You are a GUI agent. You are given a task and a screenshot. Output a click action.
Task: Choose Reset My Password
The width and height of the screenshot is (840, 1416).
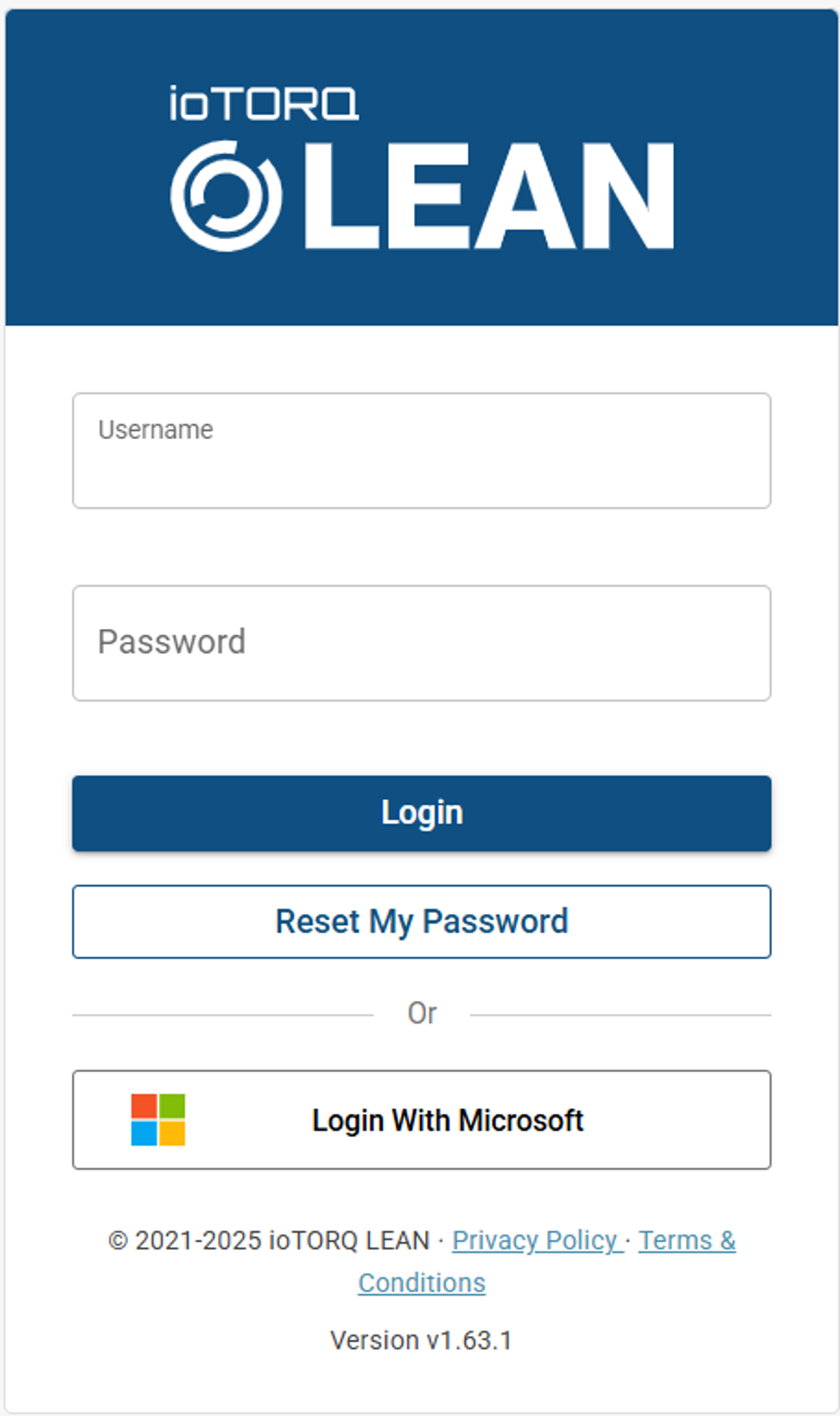point(421,921)
